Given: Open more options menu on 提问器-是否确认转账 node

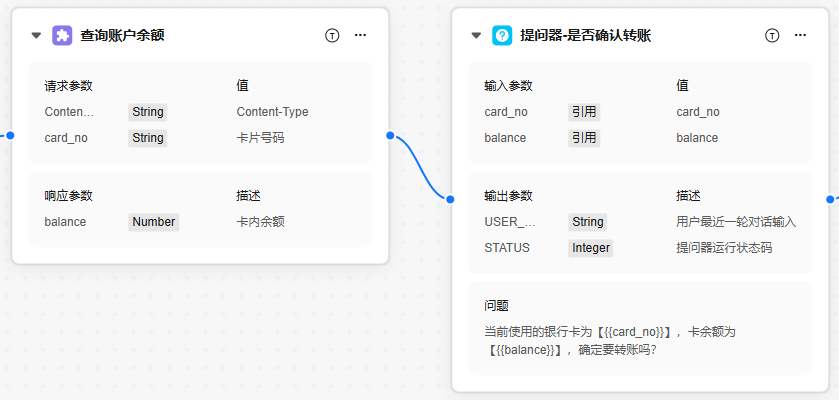Looking at the screenshot, I should tap(800, 35).
